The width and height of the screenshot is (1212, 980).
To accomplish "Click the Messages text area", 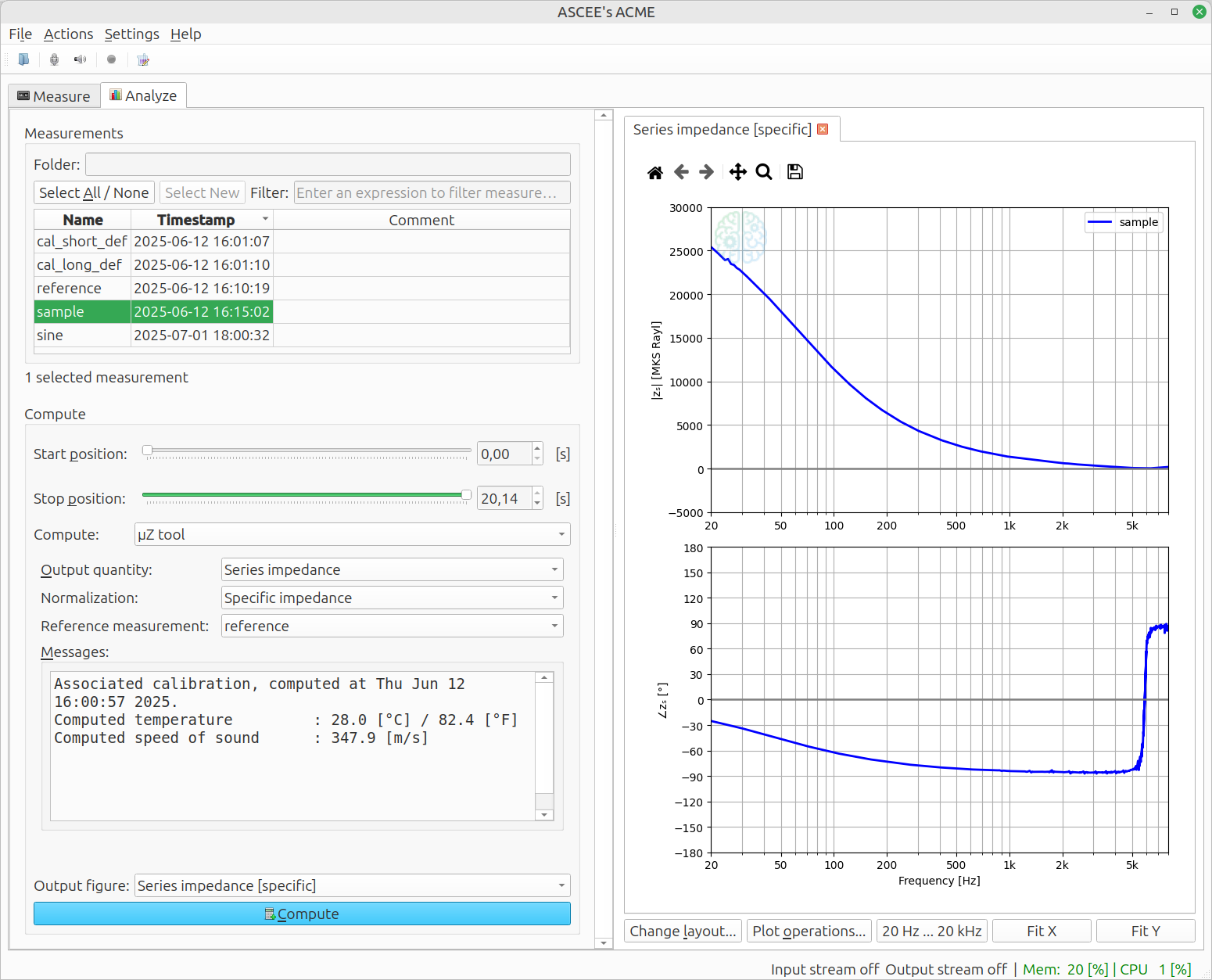I will pyautogui.click(x=293, y=746).
